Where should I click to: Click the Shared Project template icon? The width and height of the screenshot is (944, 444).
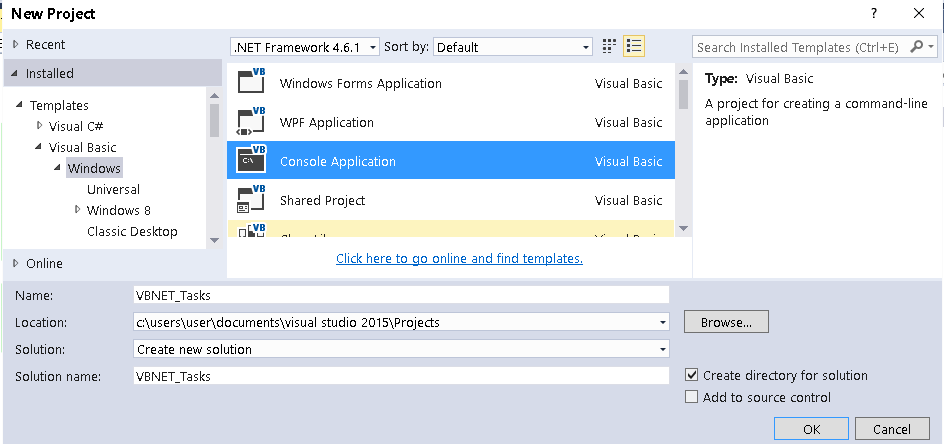252,199
